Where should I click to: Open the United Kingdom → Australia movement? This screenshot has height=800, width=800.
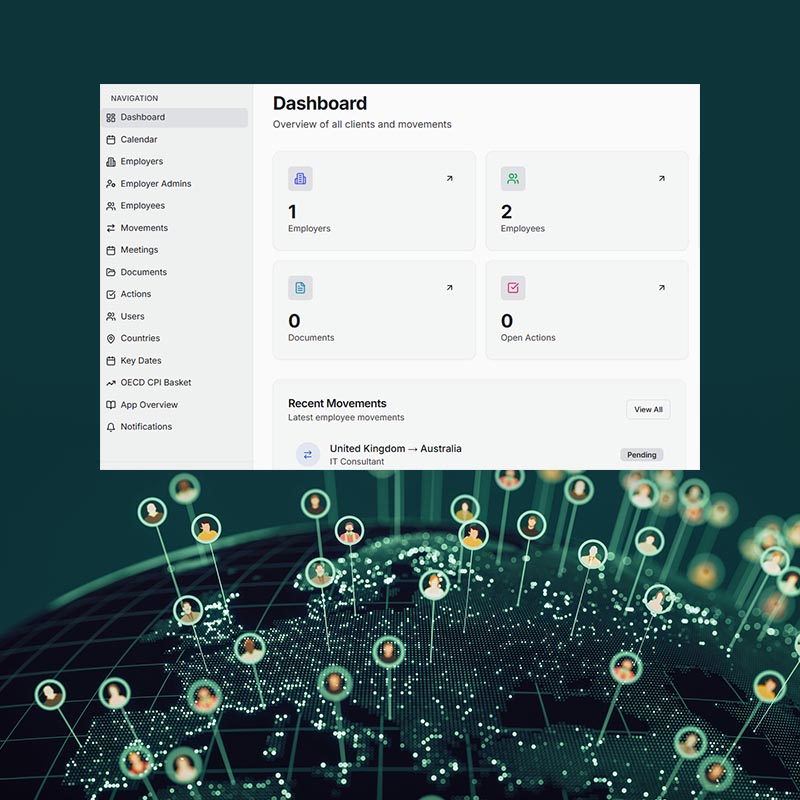[x=396, y=449]
